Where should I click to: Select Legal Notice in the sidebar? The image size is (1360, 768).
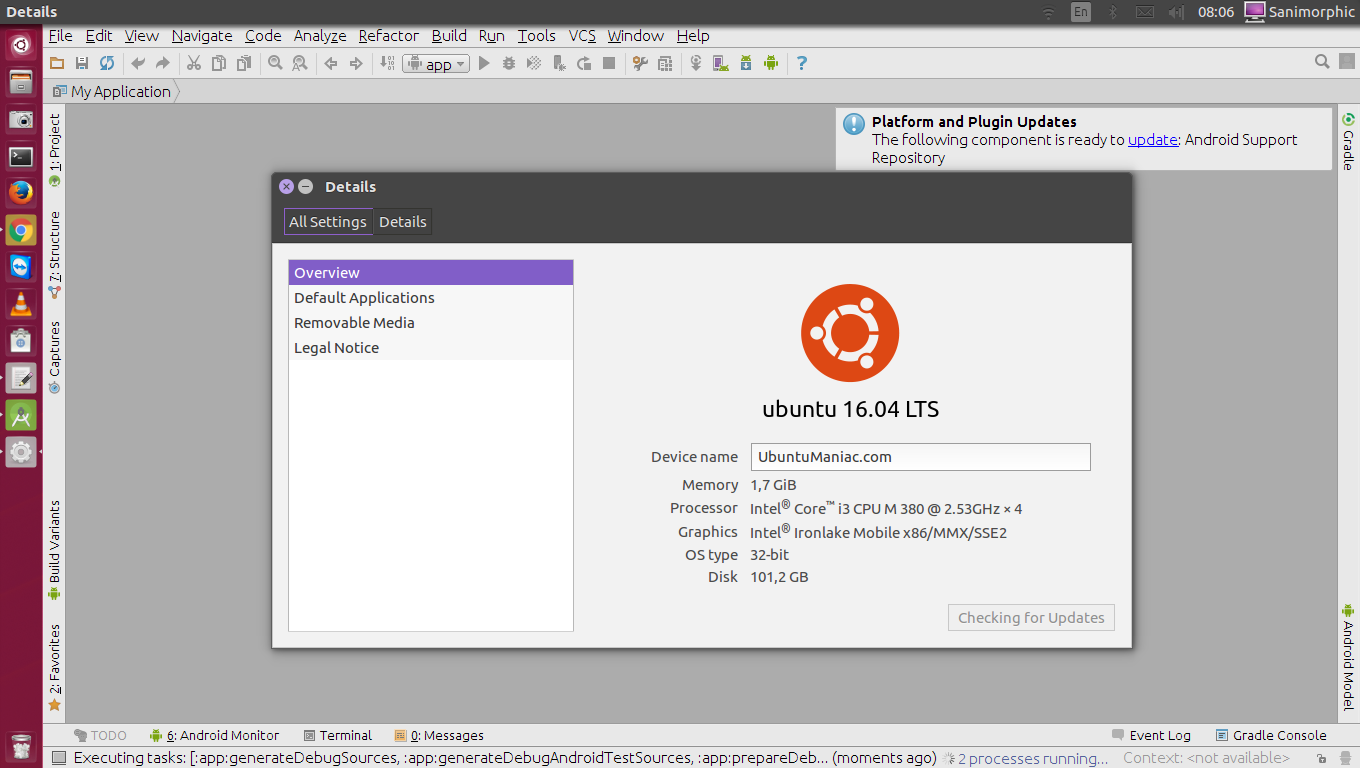click(431, 348)
